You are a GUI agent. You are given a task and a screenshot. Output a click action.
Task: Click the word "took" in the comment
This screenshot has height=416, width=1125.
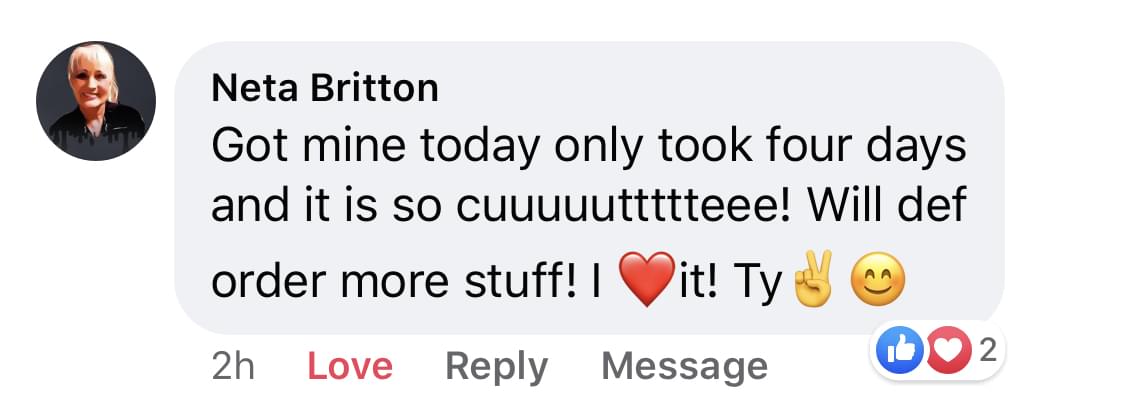coord(708,147)
